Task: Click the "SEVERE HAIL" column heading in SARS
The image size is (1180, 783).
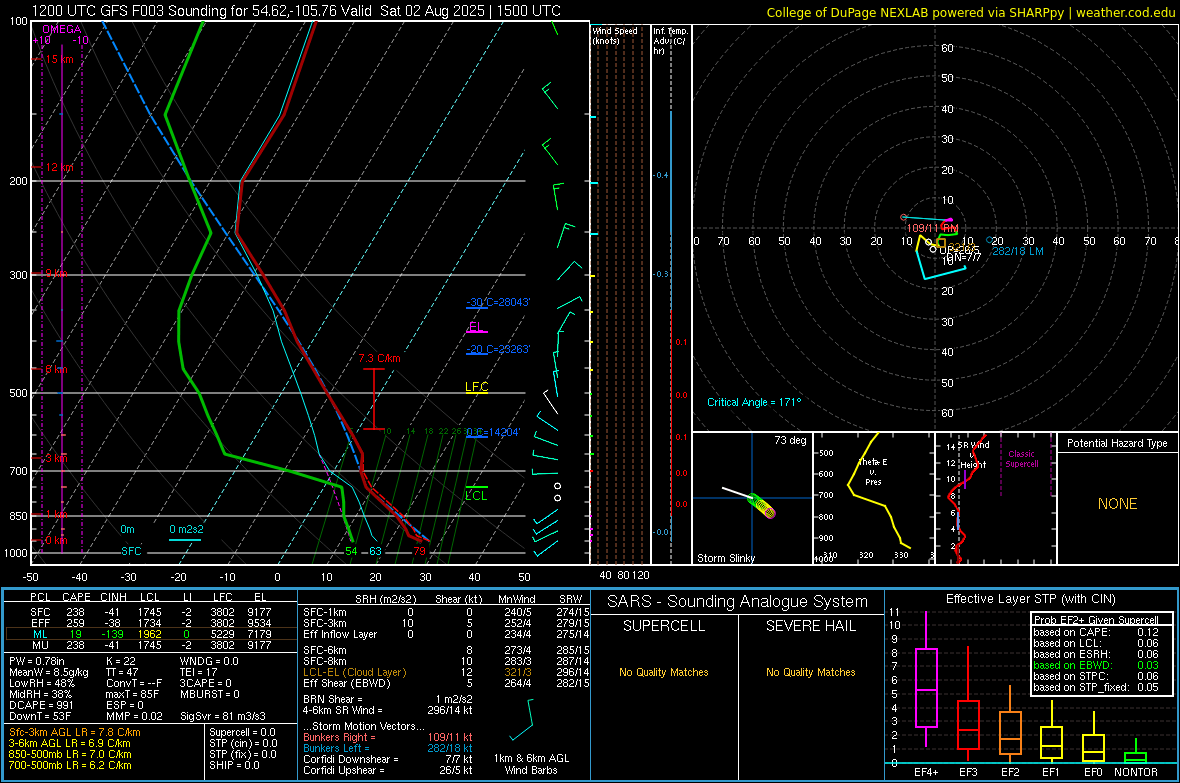Action: pos(810,626)
